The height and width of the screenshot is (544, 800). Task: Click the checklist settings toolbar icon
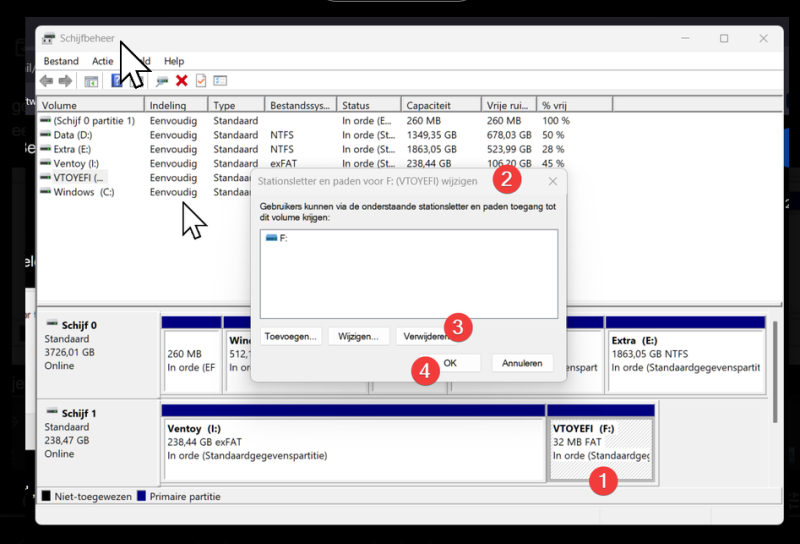point(220,81)
